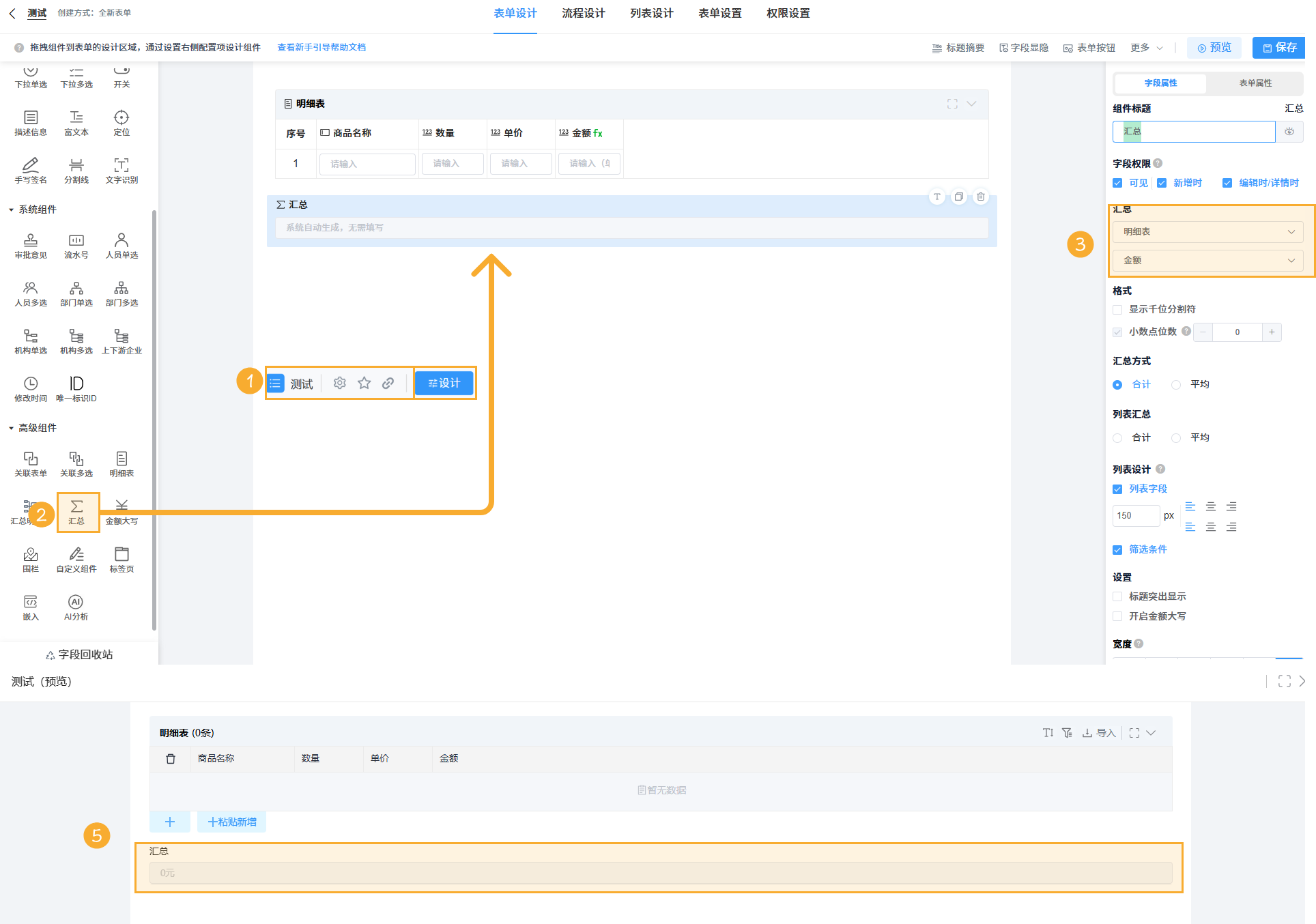Enable 显示千位分割符 checkbox
Screen dimensions: 1316x924
1117,310
